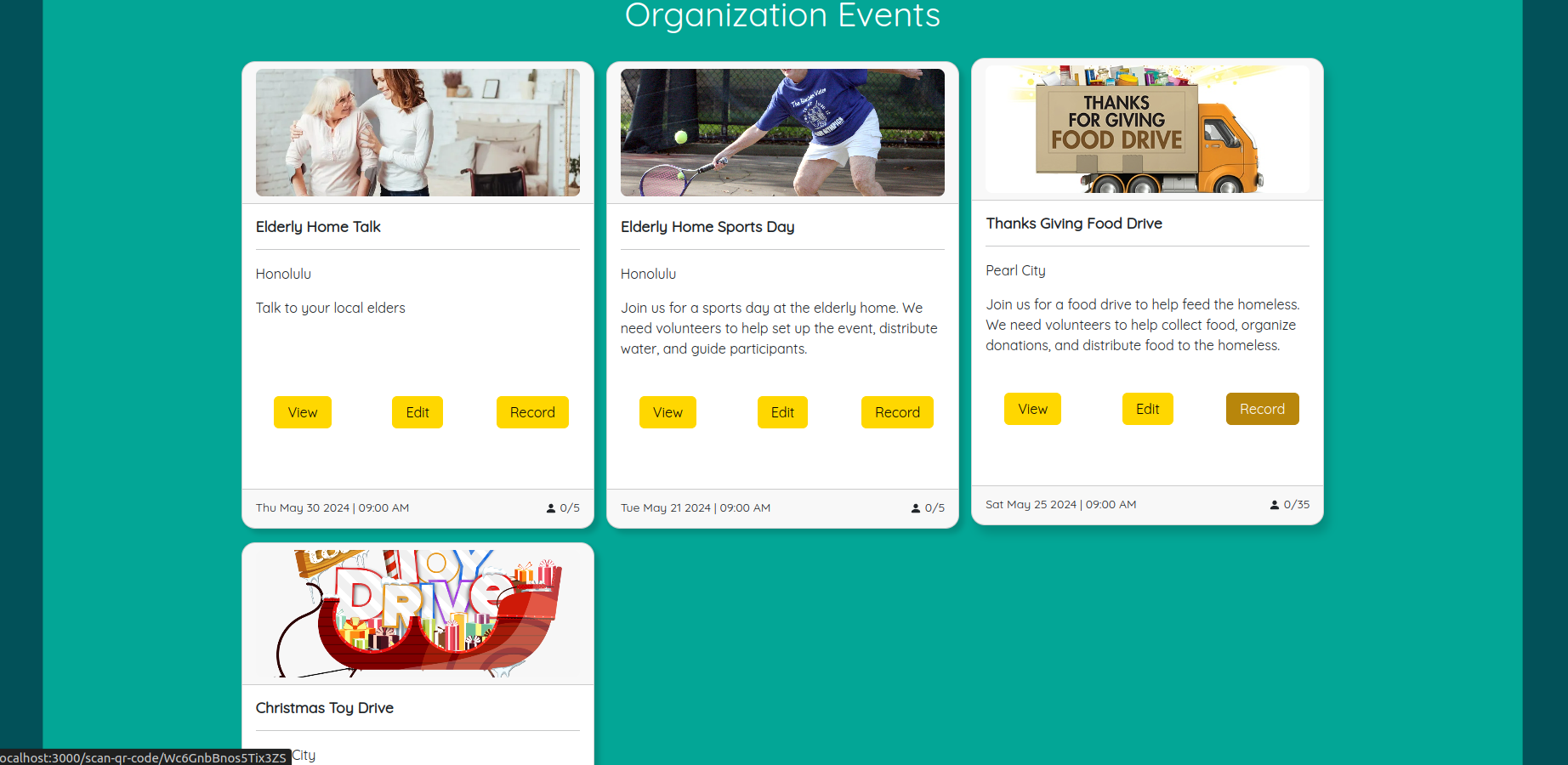View the Elderly Home Sports Day event
Screen dimensions: 1568x765
click(668, 412)
